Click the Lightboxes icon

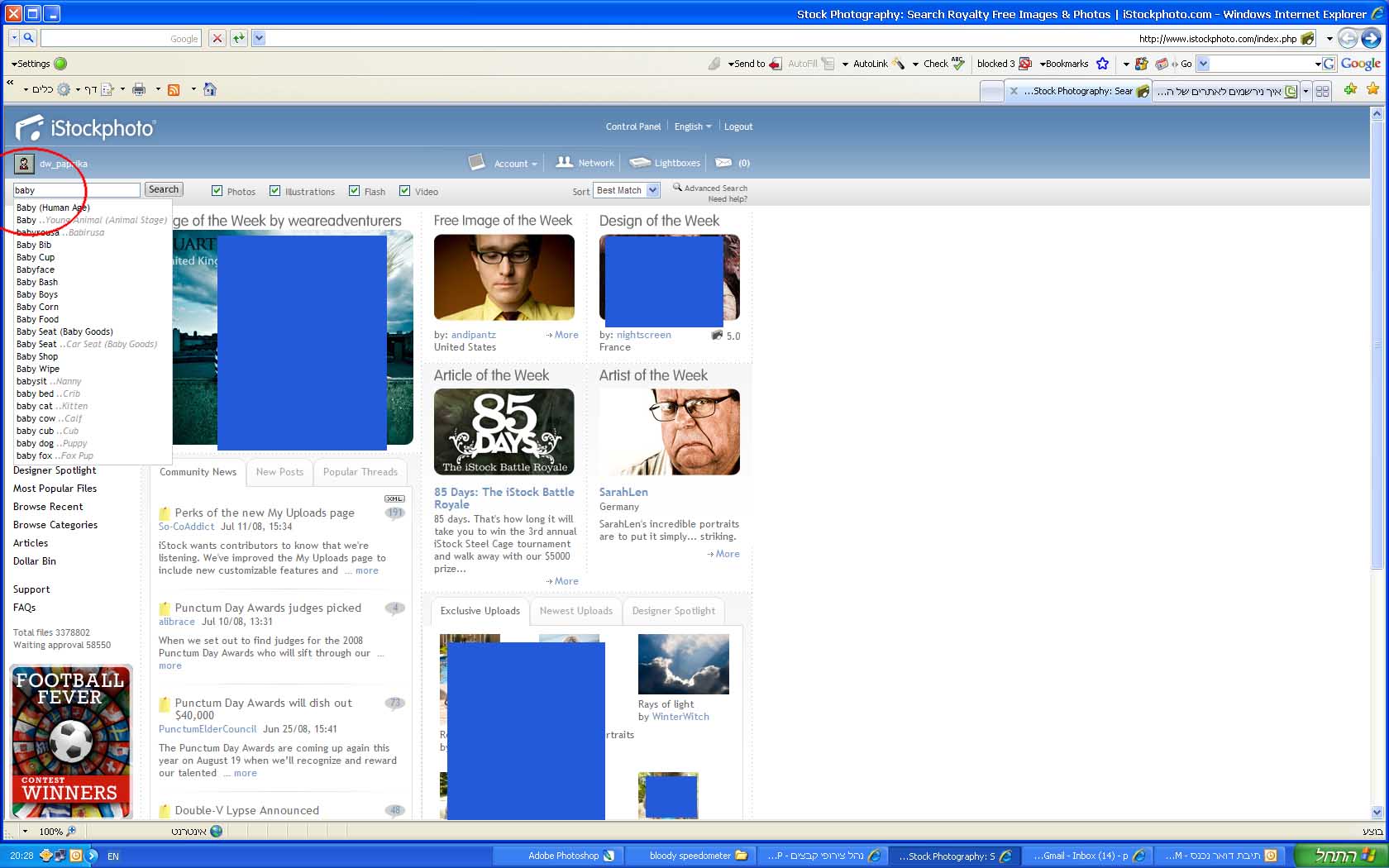640,163
